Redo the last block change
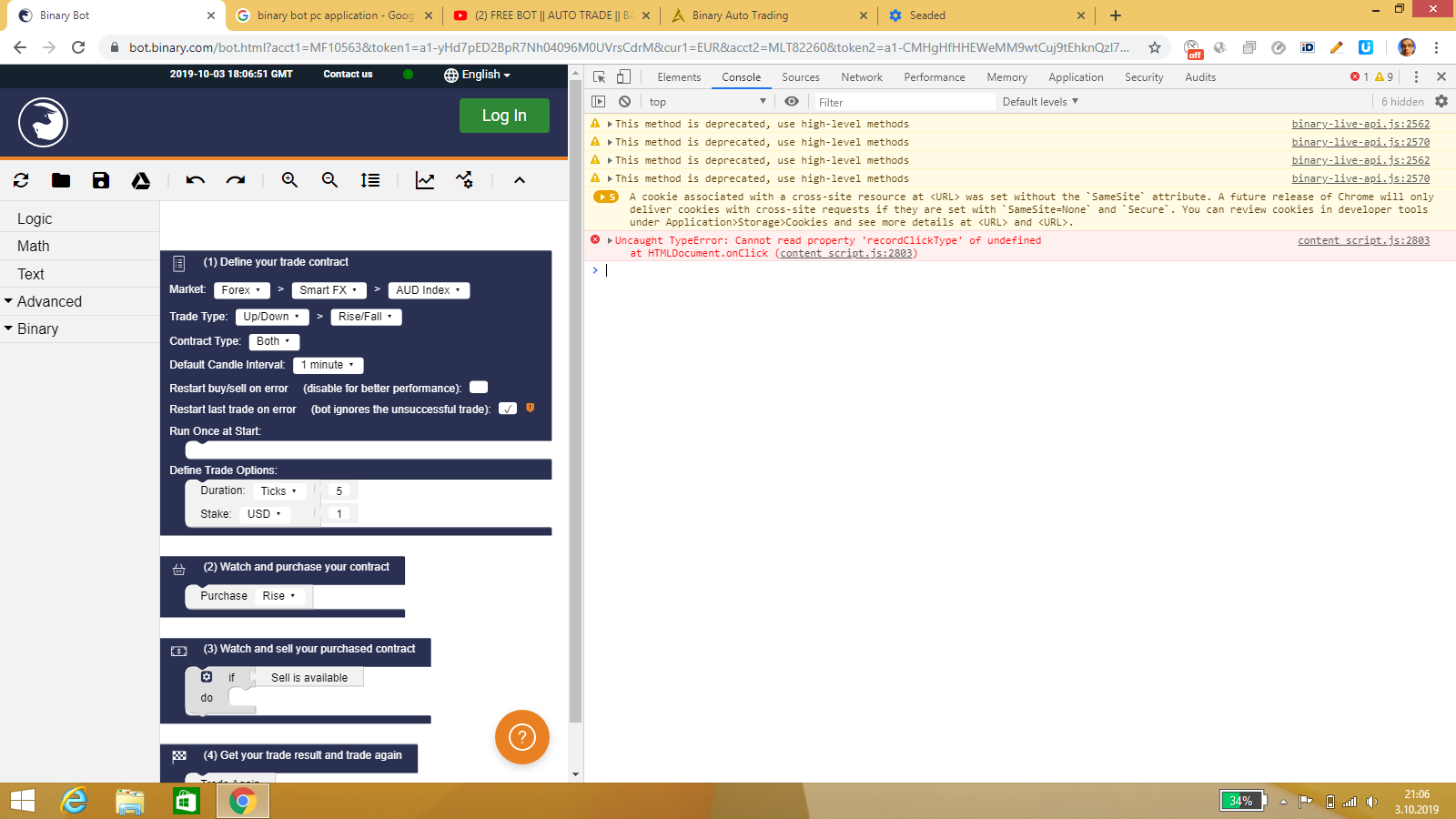This screenshot has height=819, width=1456. click(x=236, y=180)
